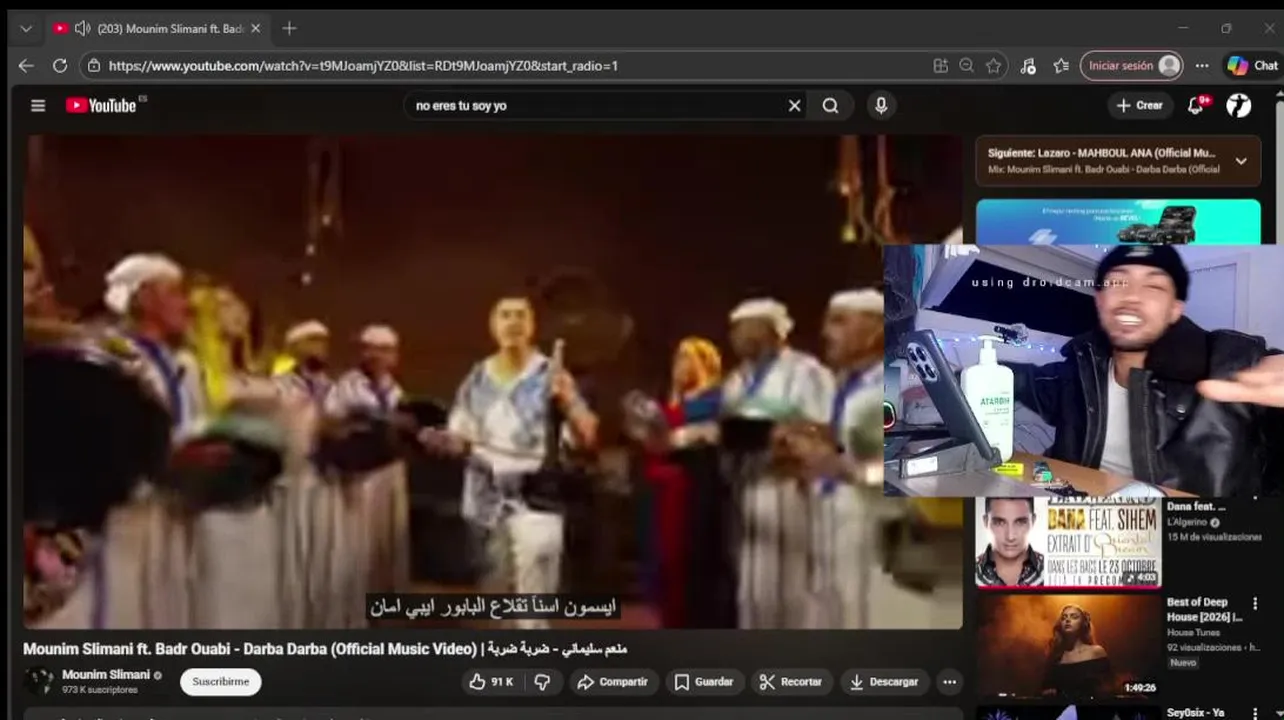This screenshot has height=720, width=1284.
Task: Open options for the Best of Deep House video
Action: tap(1255, 603)
